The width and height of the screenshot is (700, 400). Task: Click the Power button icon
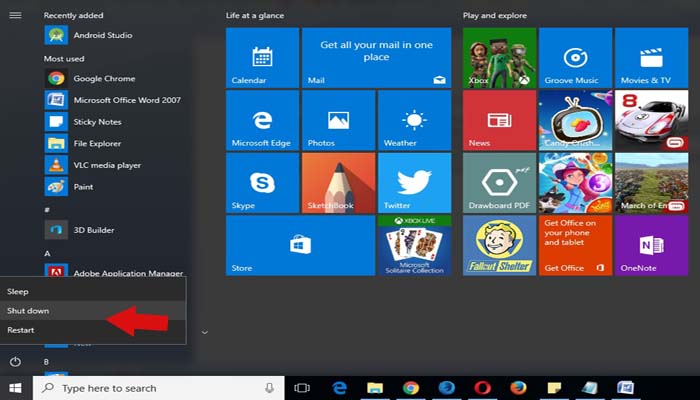[x=15, y=362]
